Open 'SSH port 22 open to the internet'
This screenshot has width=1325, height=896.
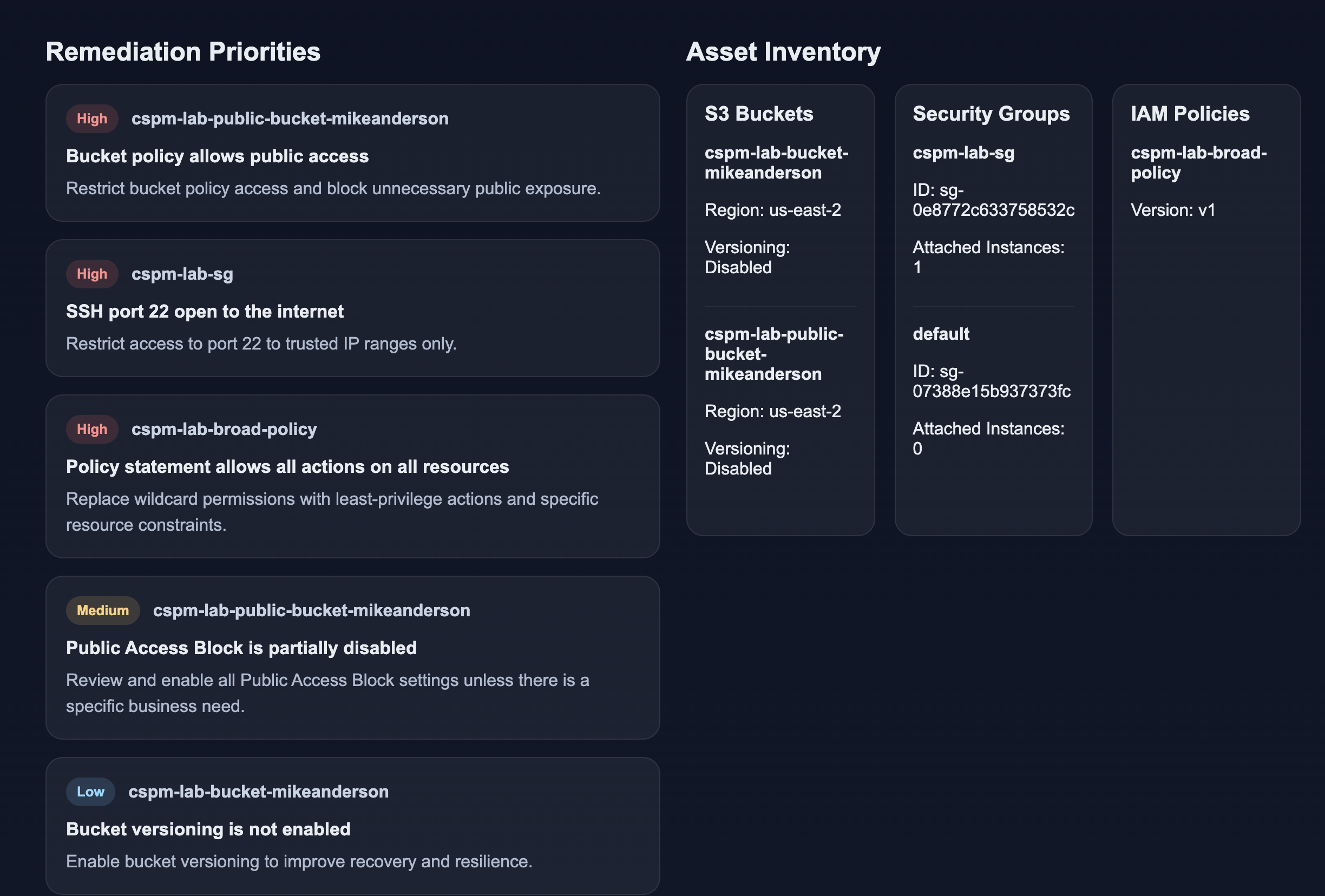coord(205,312)
